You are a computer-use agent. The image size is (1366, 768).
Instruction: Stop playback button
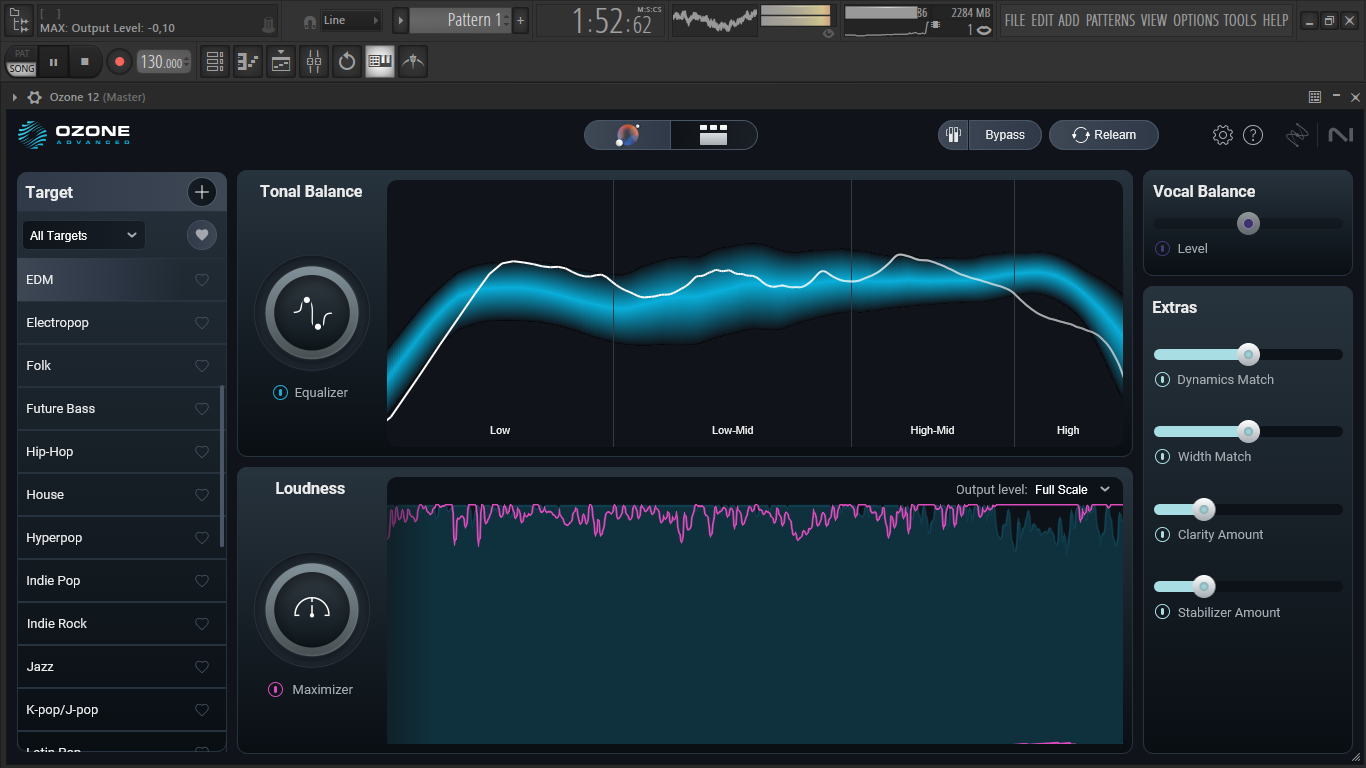click(85, 62)
